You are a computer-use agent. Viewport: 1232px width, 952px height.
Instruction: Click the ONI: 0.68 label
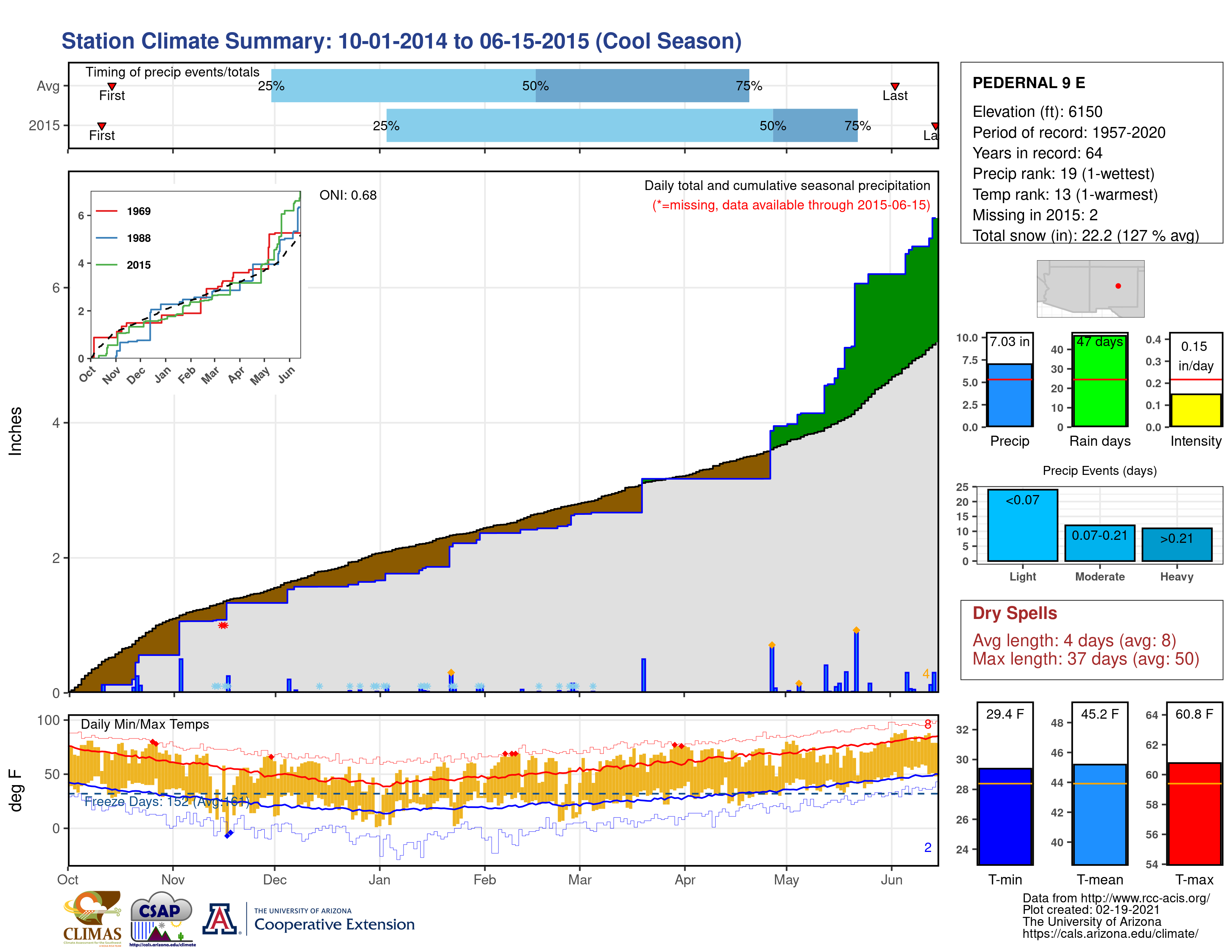(x=348, y=195)
